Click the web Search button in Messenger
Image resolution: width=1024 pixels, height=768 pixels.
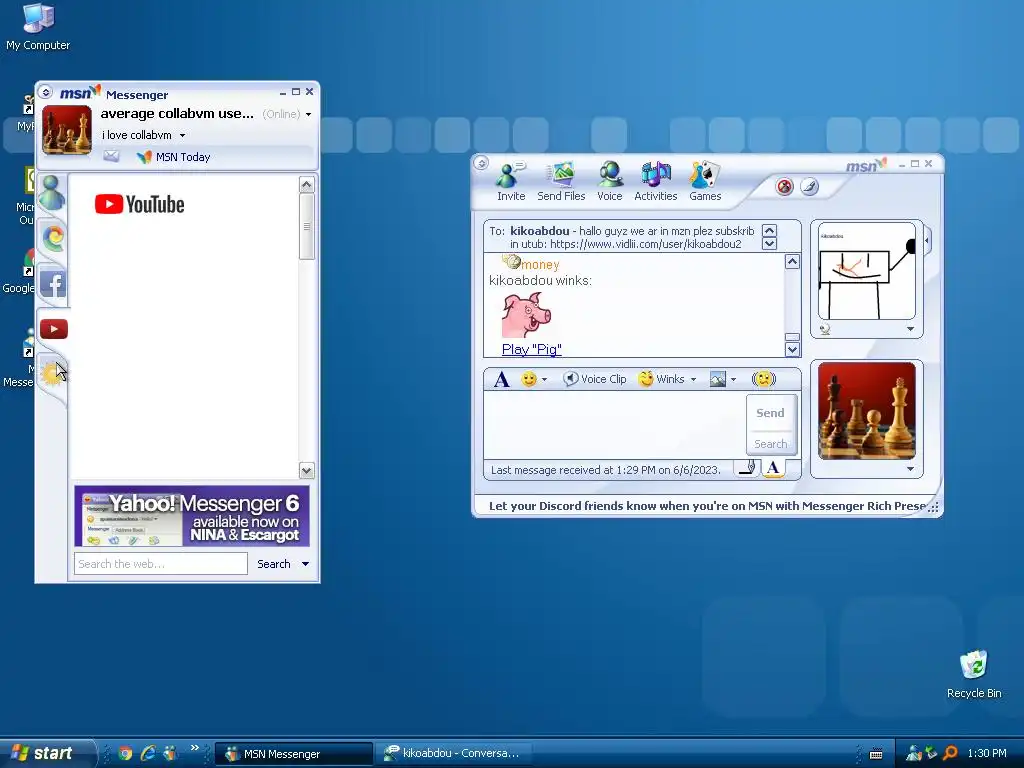tap(274, 564)
